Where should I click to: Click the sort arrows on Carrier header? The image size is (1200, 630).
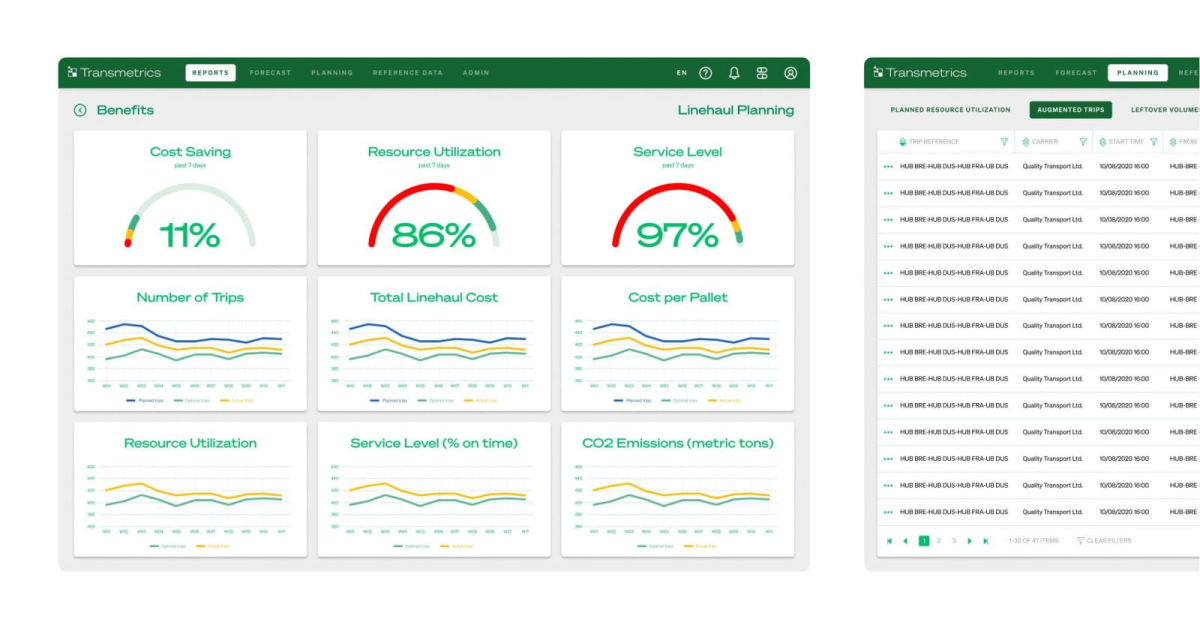pyautogui.click(x=1027, y=141)
